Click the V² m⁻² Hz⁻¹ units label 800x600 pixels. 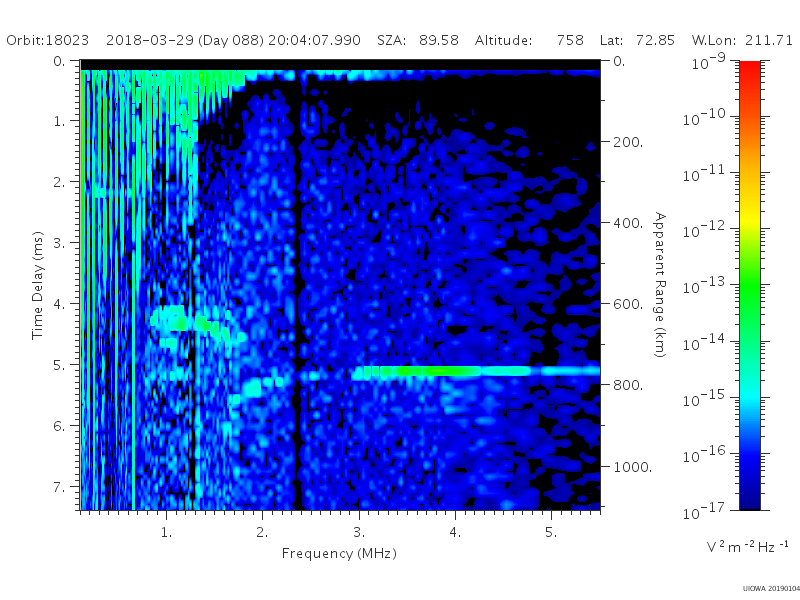747,547
